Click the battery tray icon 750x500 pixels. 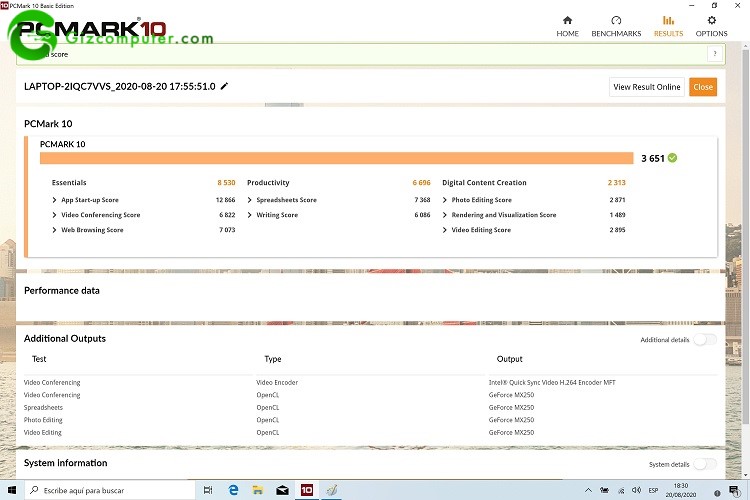(x=605, y=490)
